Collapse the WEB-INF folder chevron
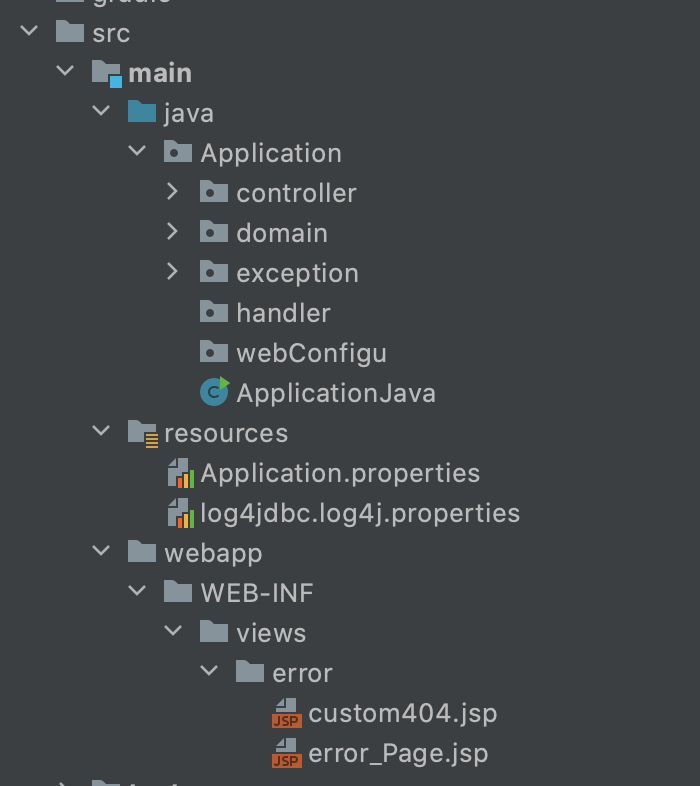700x786 pixels. (137, 591)
